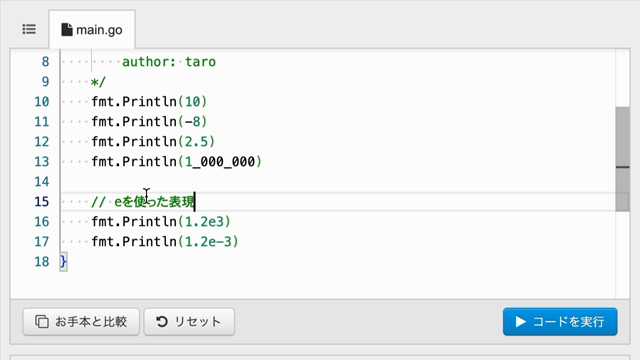640x360 pixels.
Task: Click the copy icon in お手本と比較 button
Action: [x=42, y=322]
